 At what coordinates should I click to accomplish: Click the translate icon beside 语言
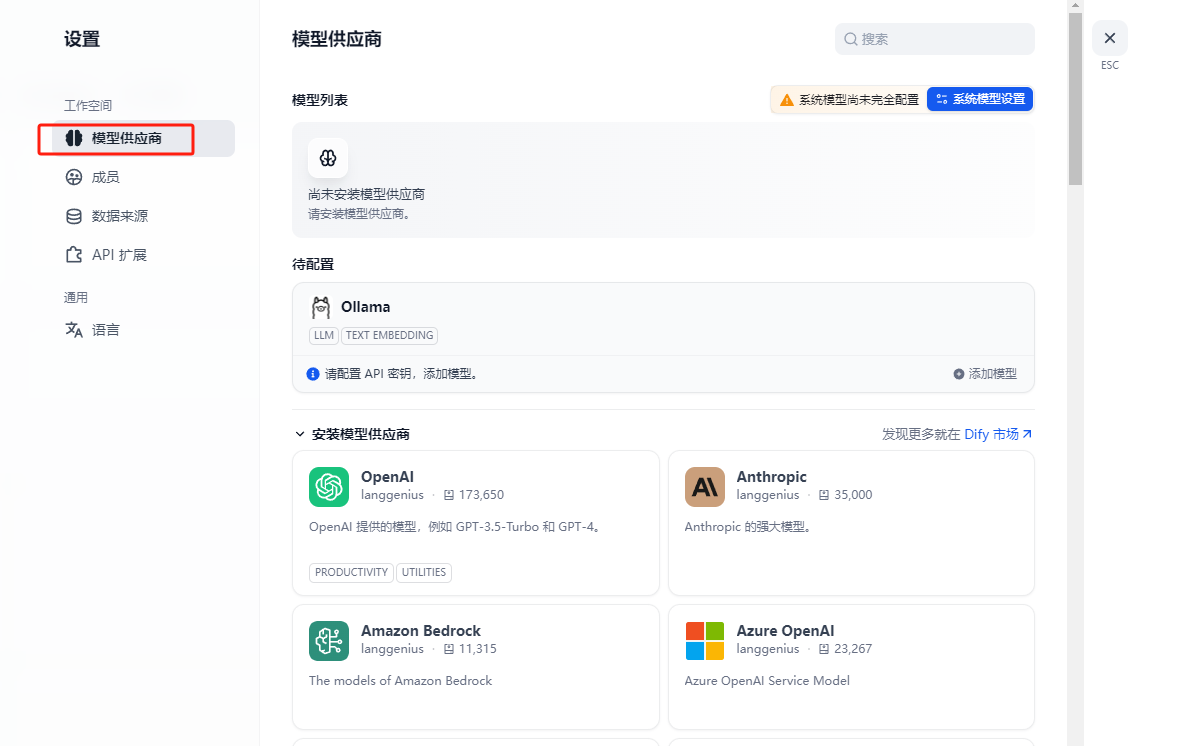tap(74, 330)
